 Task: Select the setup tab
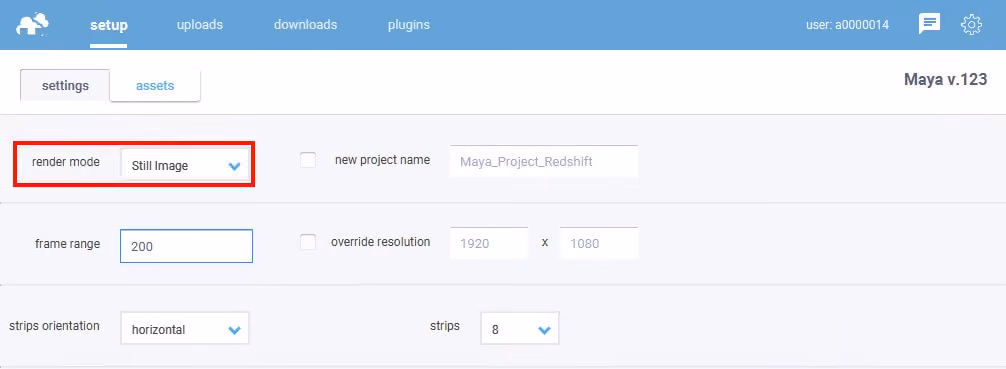108,26
